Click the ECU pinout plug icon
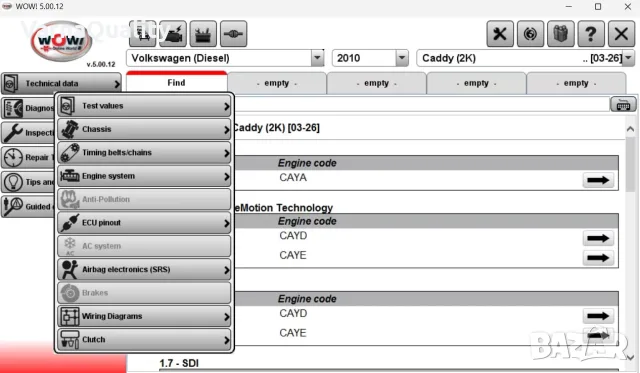Image resolution: width=640 pixels, height=373 pixels. point(69,223)
